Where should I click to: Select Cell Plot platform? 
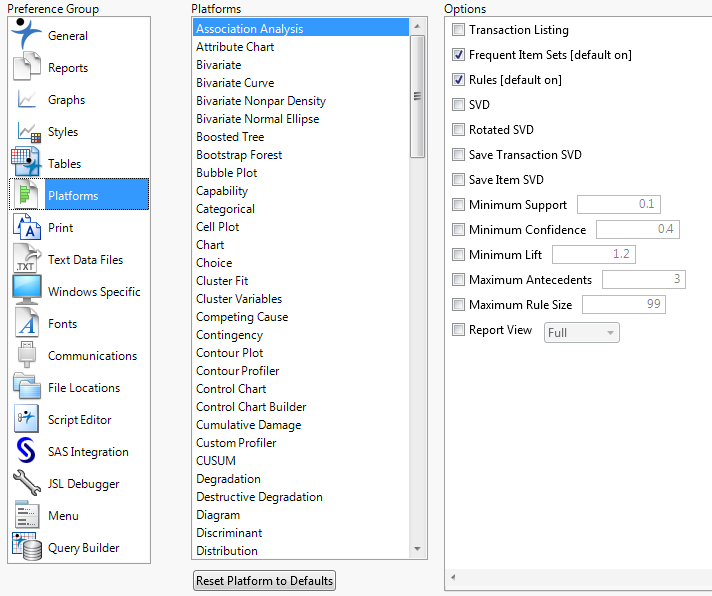[x=301, y=227]
